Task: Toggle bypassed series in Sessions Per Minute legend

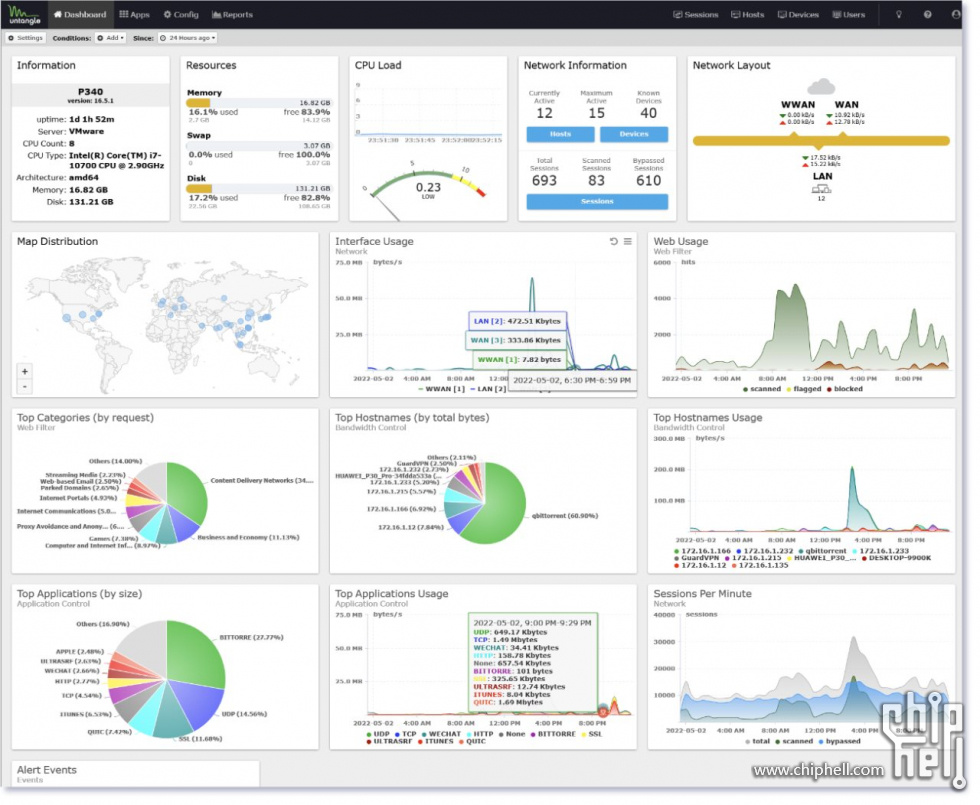Action: tap(839, 742)
